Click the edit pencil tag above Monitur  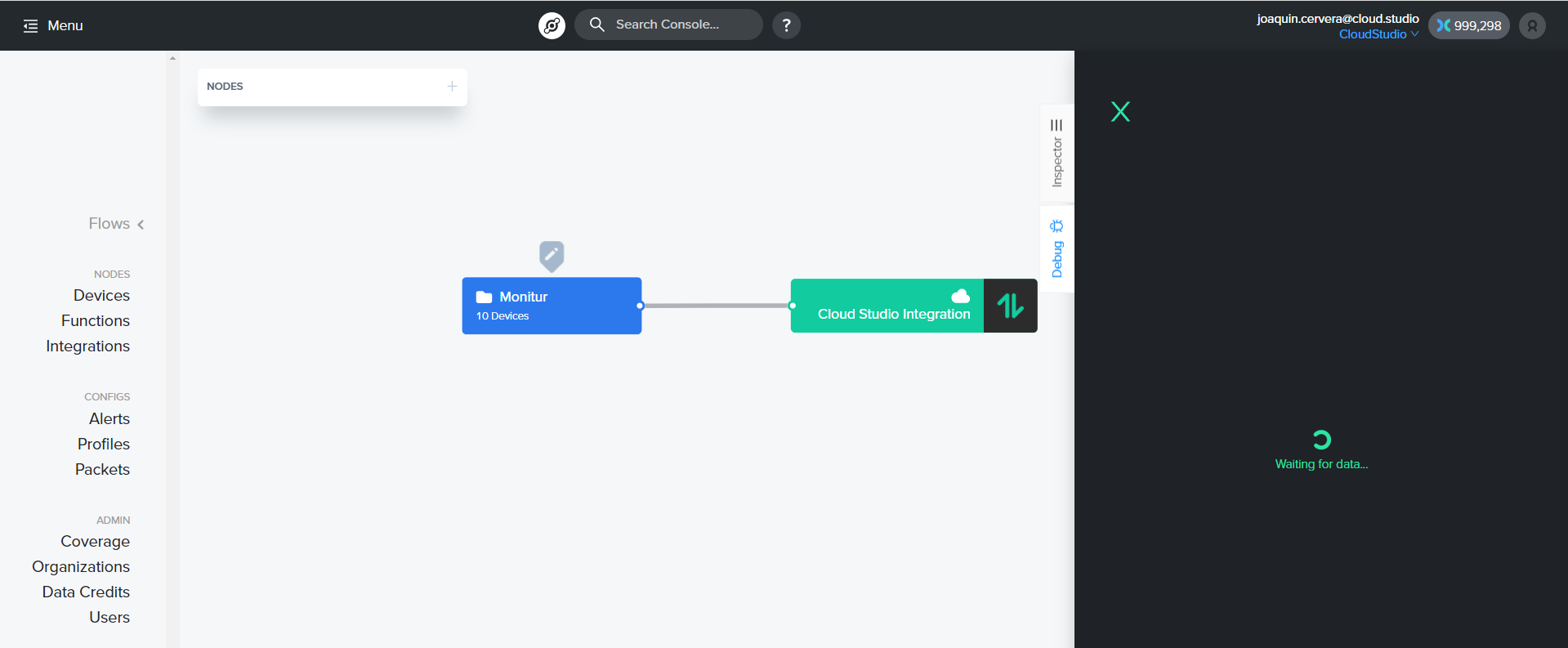click(x=552, y=255)
